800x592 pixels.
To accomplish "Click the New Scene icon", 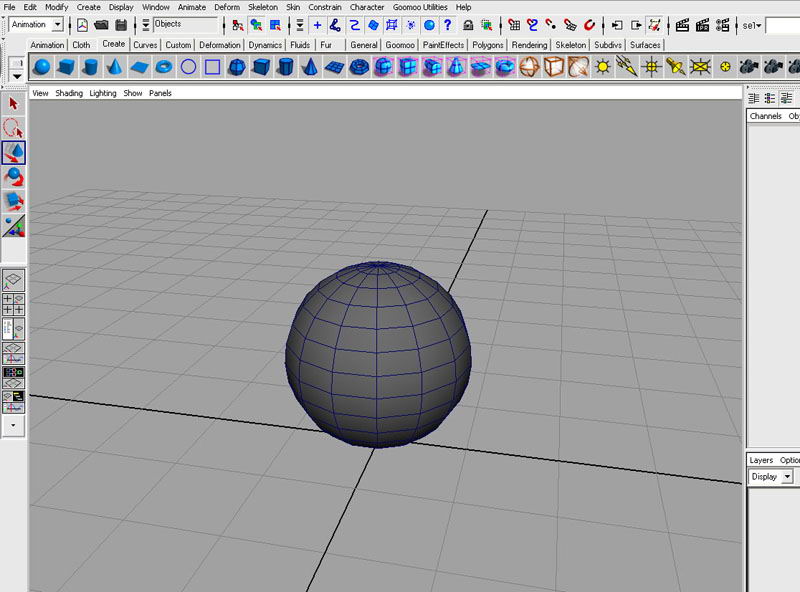I will point(82,25).
